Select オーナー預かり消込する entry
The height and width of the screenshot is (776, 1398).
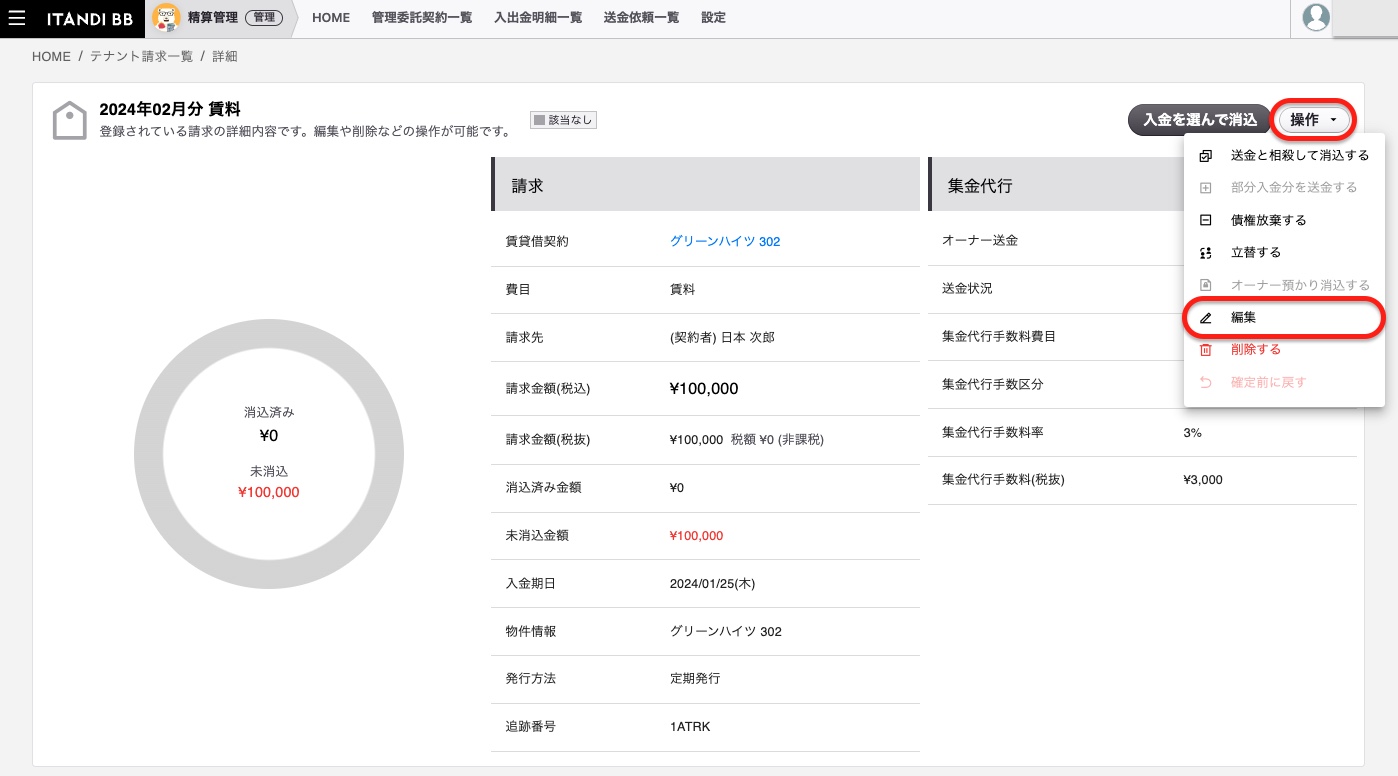coord(1284,285)
